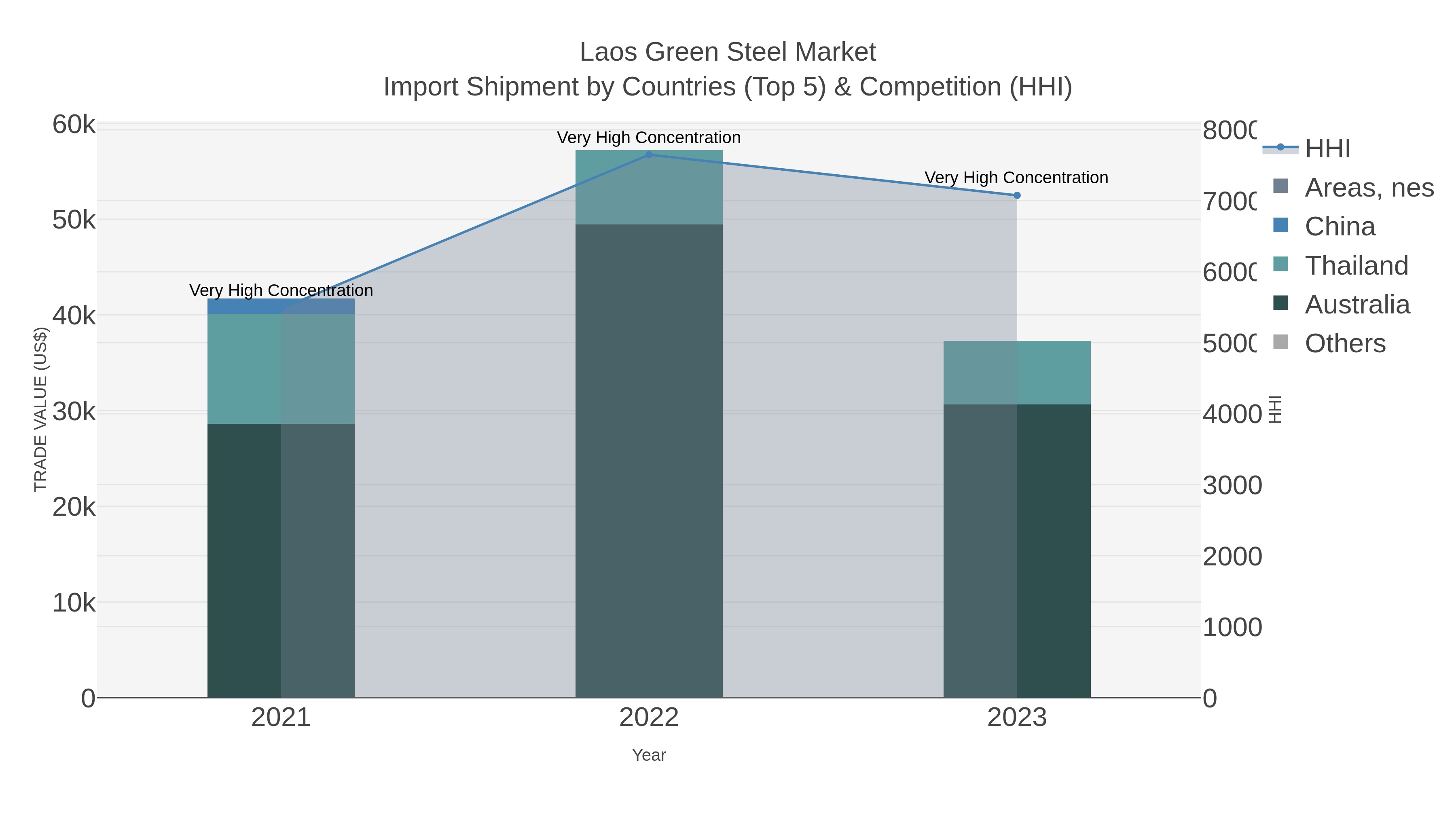Click the 2023 HHI data point
The height and width of the screenshot is (819, 1456).
click(x=1017, y=196)
